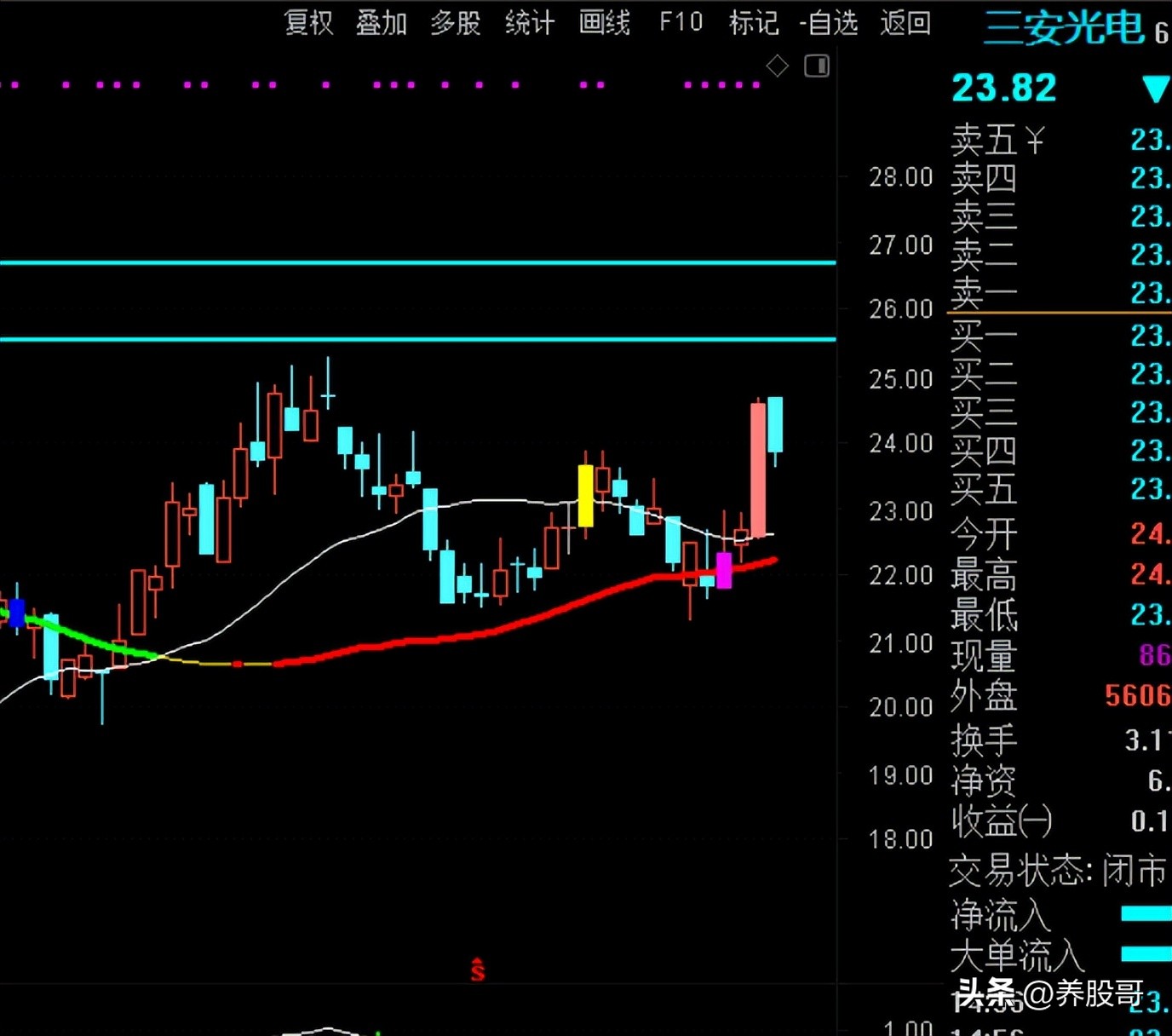Remove stock via -自选 button
The width and height of the screenshot is (1172, 1036).
pyautogui.click(x=829, y=22)
